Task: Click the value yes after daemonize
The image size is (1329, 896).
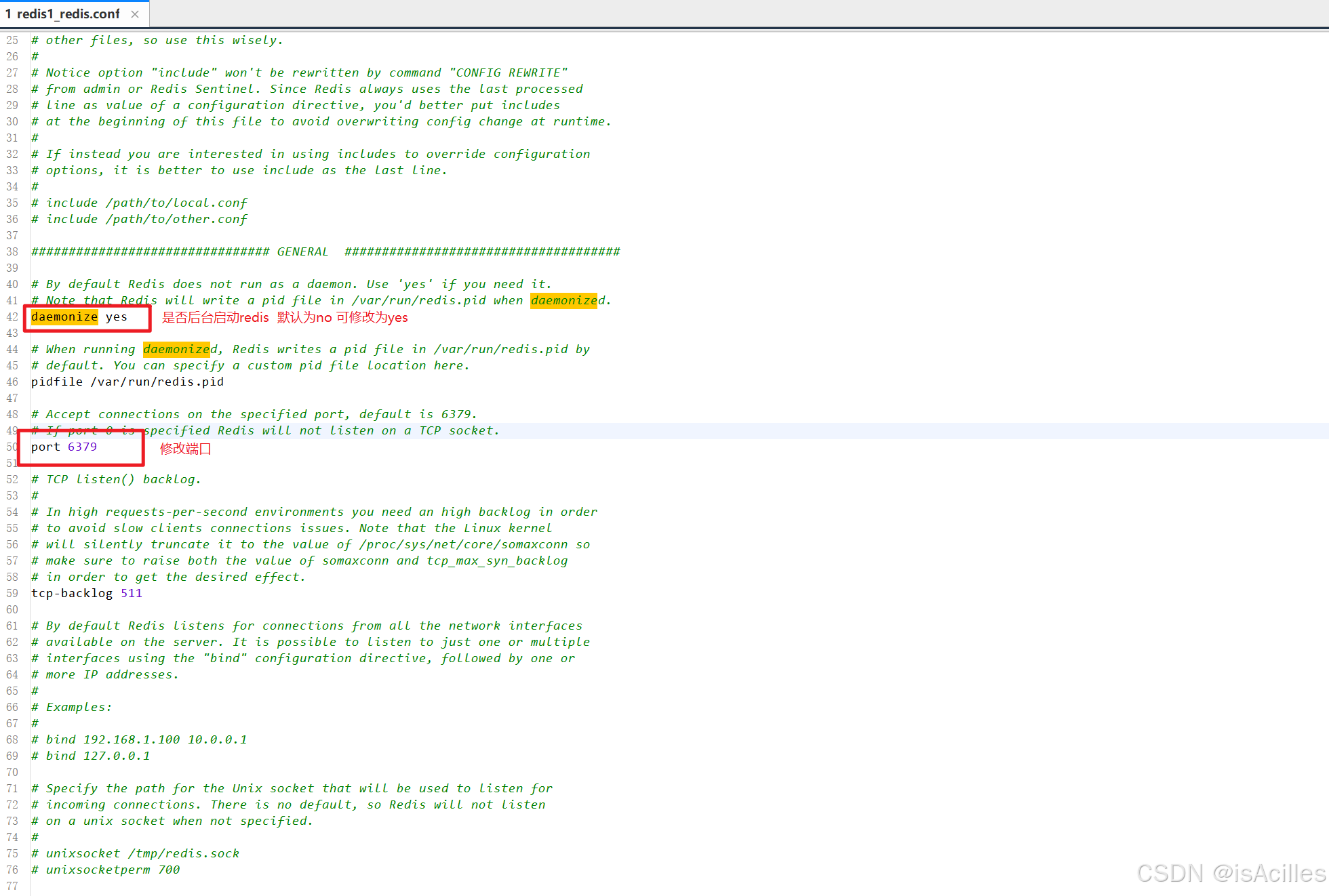Action: click(116, 317)
